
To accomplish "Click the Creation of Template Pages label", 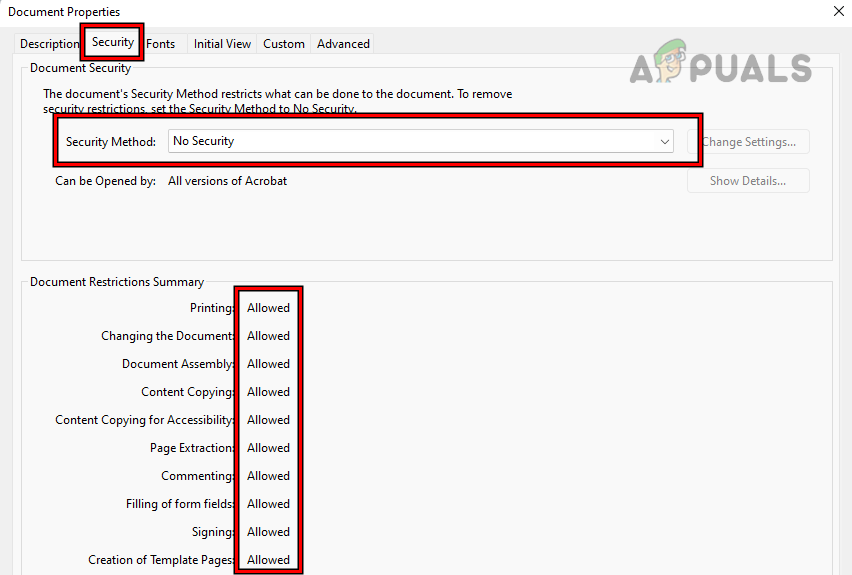I will pyautogui.click(x=161, y=560).
